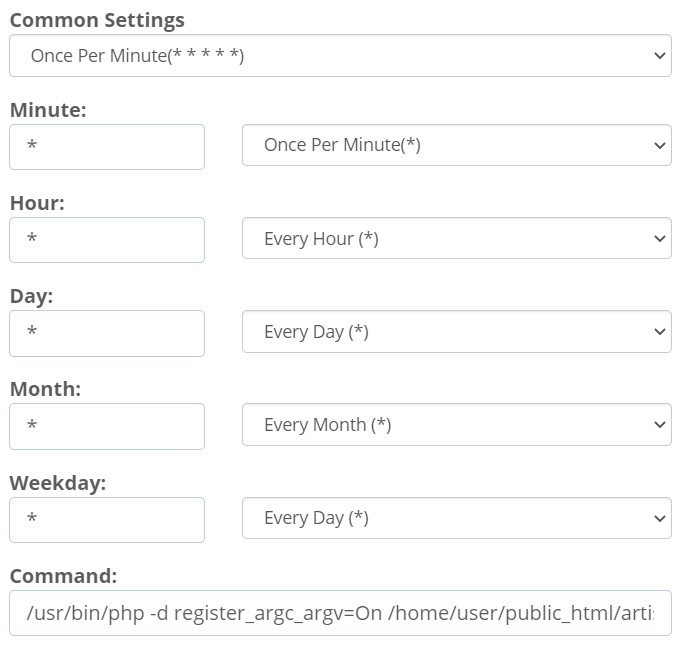Focus the Hour text input field

coord(107,240)
